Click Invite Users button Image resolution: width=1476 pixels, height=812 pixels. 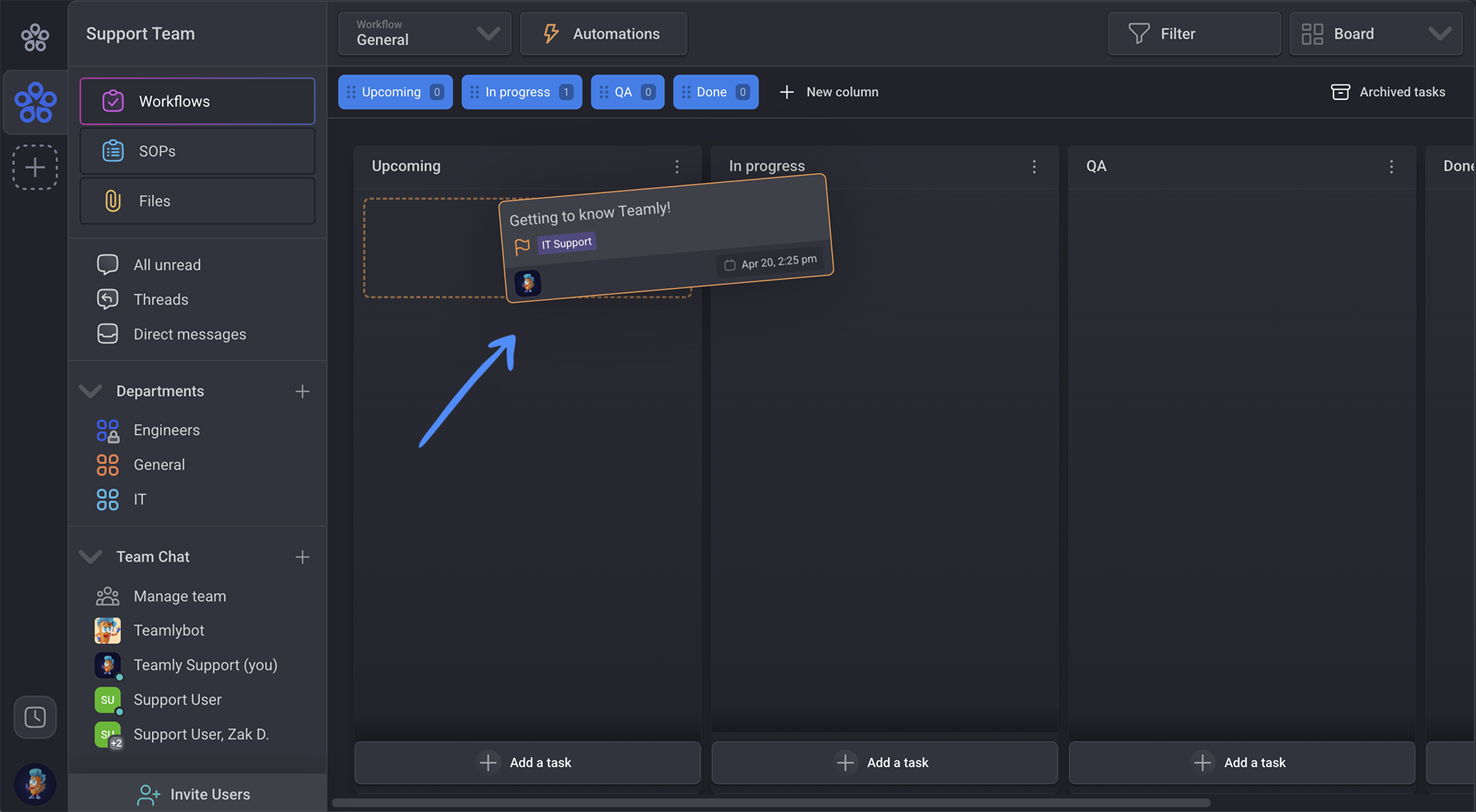[x=198, y=794]
